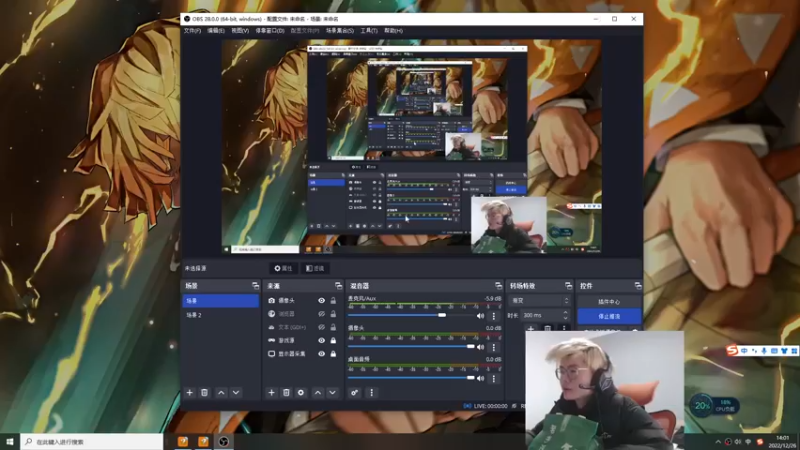The image size is (800, 450).
Task: Click the 插件中心 button in 控件 panel
Action: tap(609, 302)
